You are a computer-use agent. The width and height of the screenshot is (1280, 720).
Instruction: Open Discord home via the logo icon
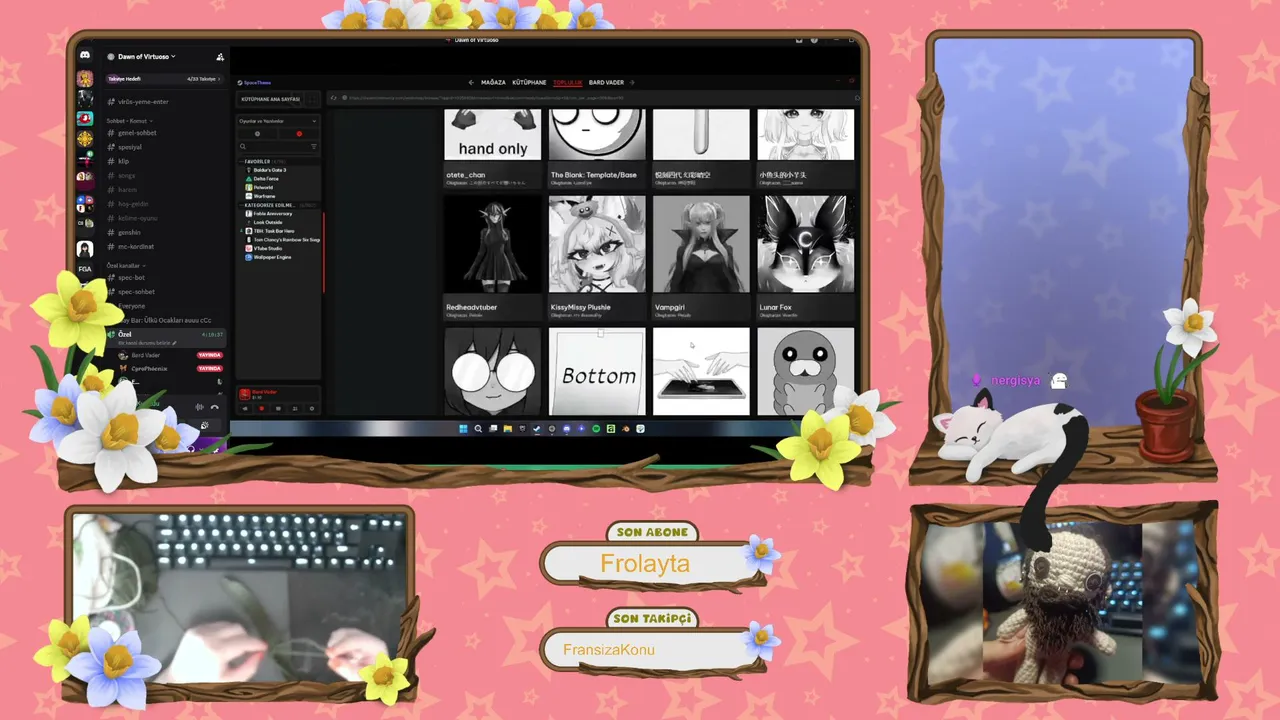(x=85, y=56)
